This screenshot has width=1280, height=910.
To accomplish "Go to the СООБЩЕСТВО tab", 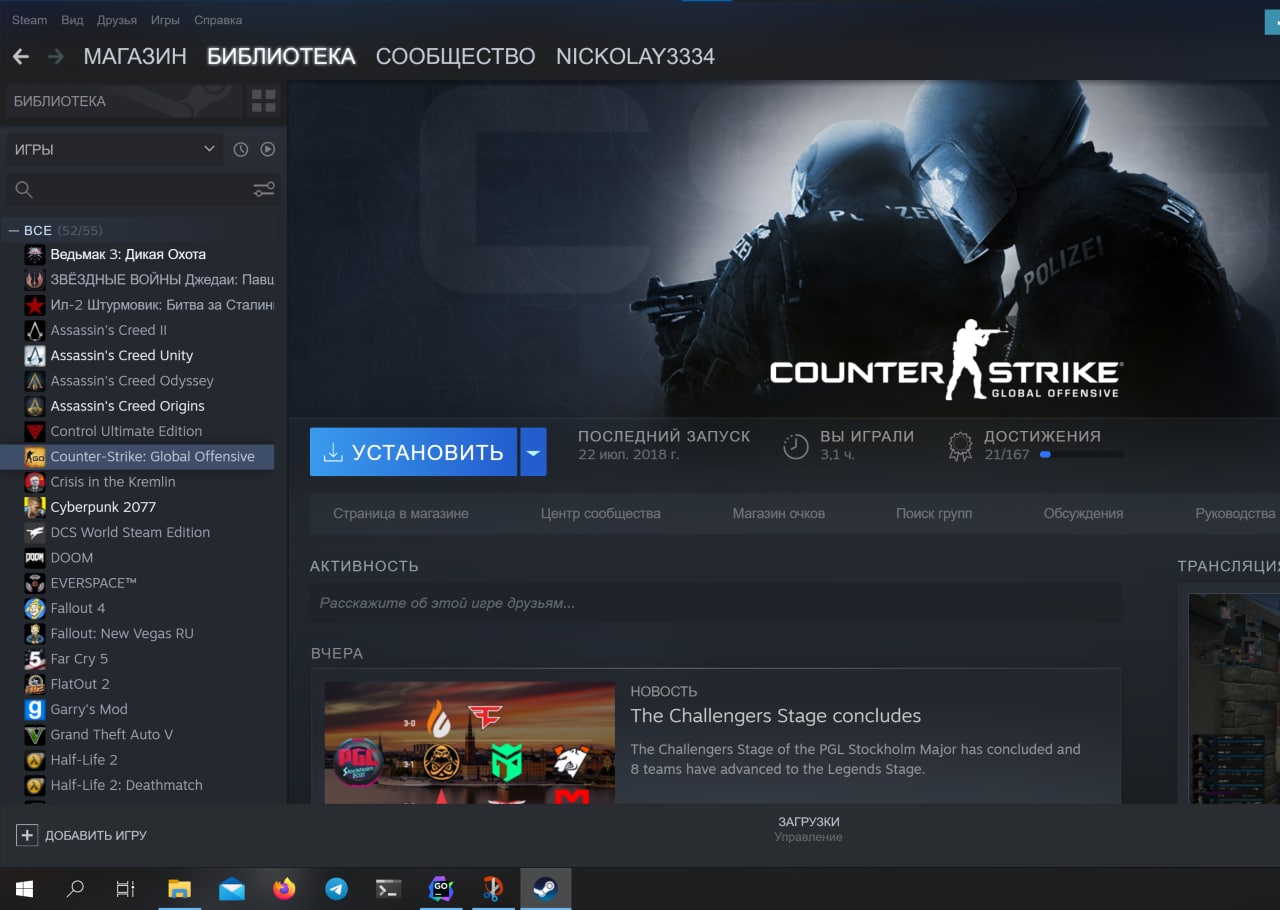I will click(455, 57).
